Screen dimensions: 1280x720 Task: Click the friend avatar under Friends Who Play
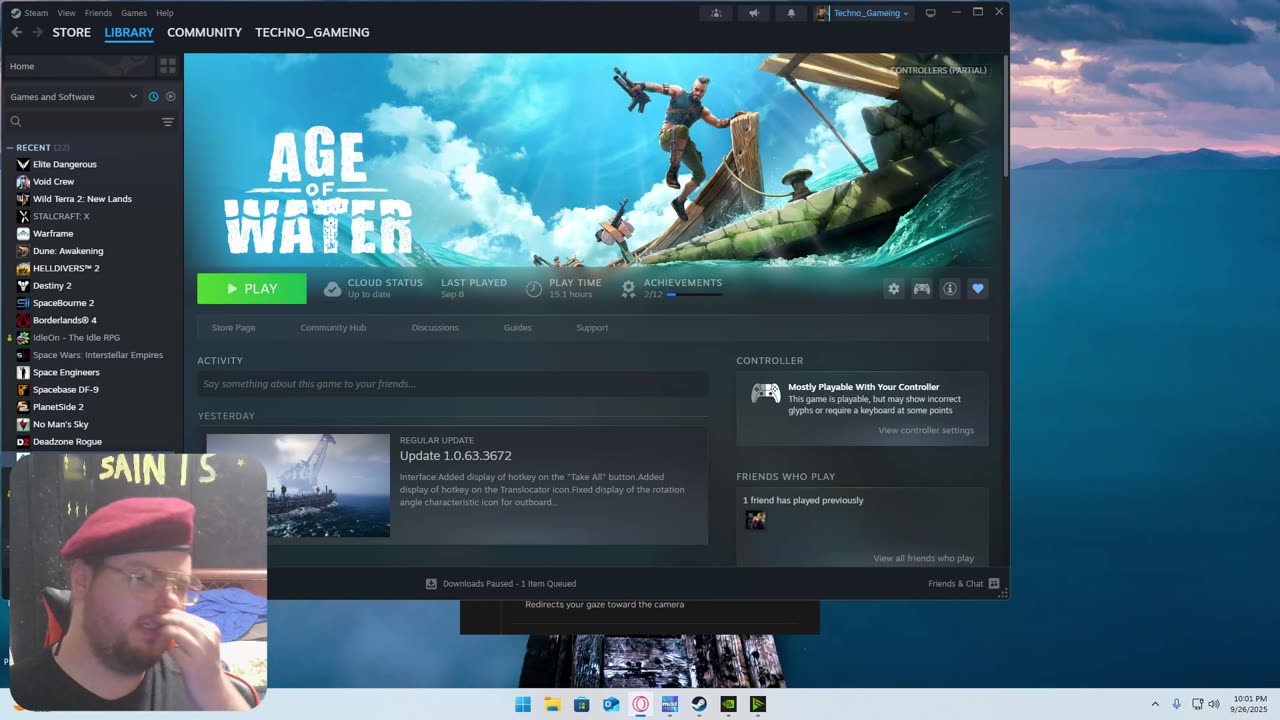tap(755, 520)
